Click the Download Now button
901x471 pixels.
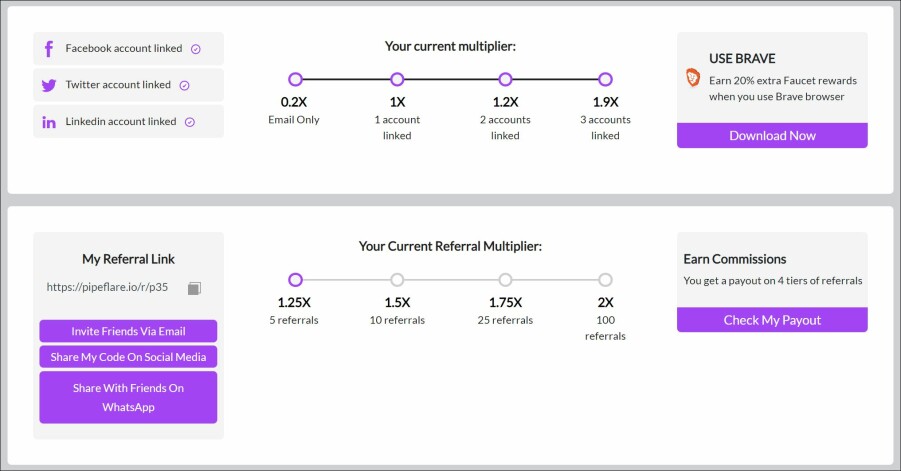click(772, 136)
